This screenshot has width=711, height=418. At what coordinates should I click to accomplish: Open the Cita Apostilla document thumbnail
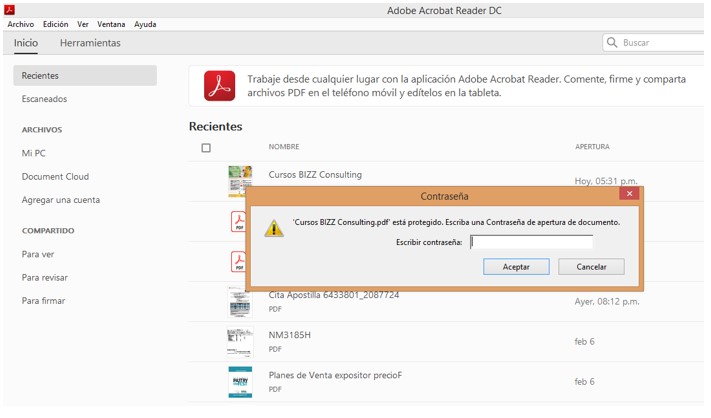click(x=240, y=302)
